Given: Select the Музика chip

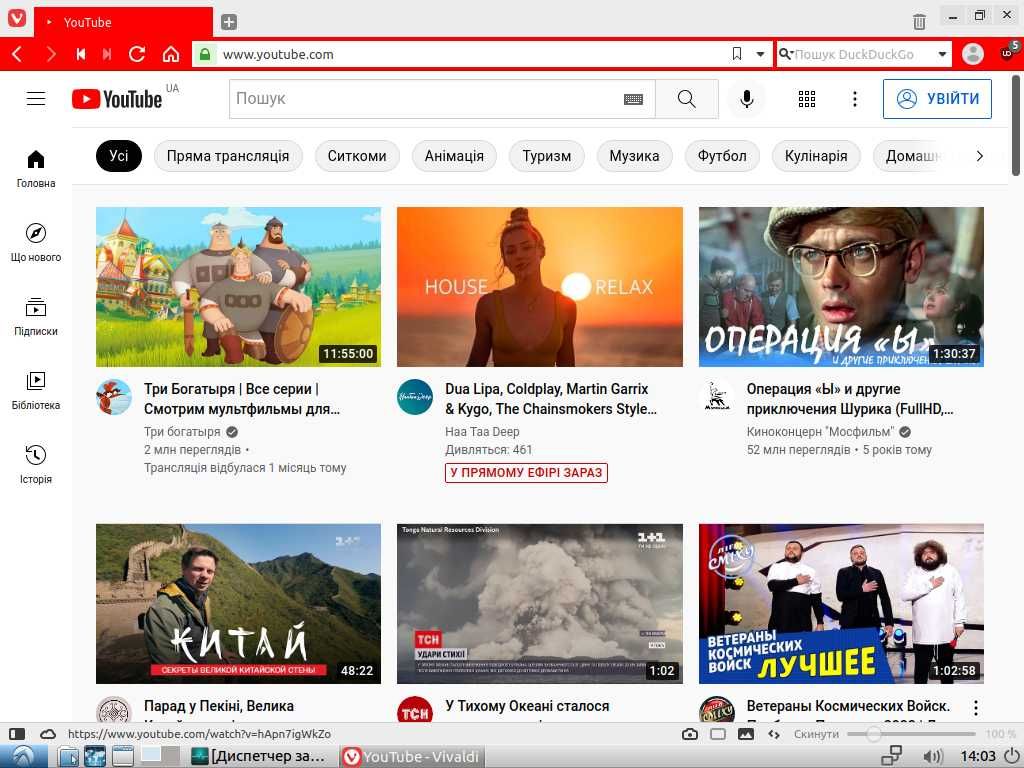Looking at the screenshot, I should [634, 156].
